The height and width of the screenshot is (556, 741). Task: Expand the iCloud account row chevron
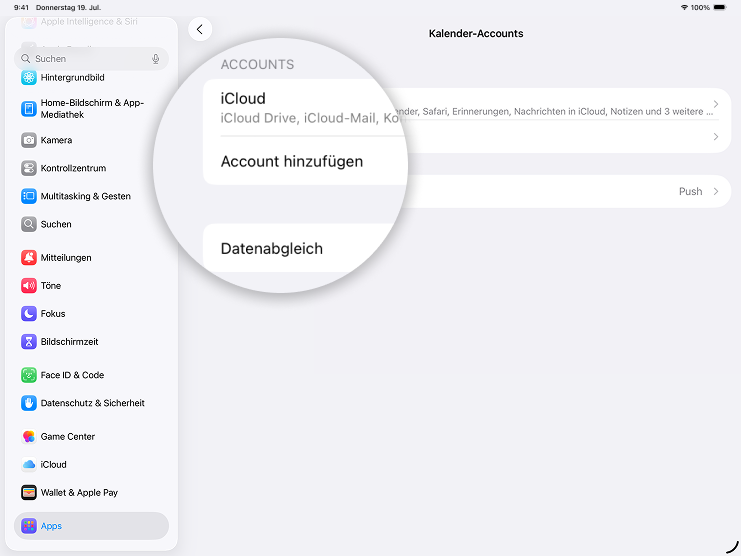coord(716,104)
